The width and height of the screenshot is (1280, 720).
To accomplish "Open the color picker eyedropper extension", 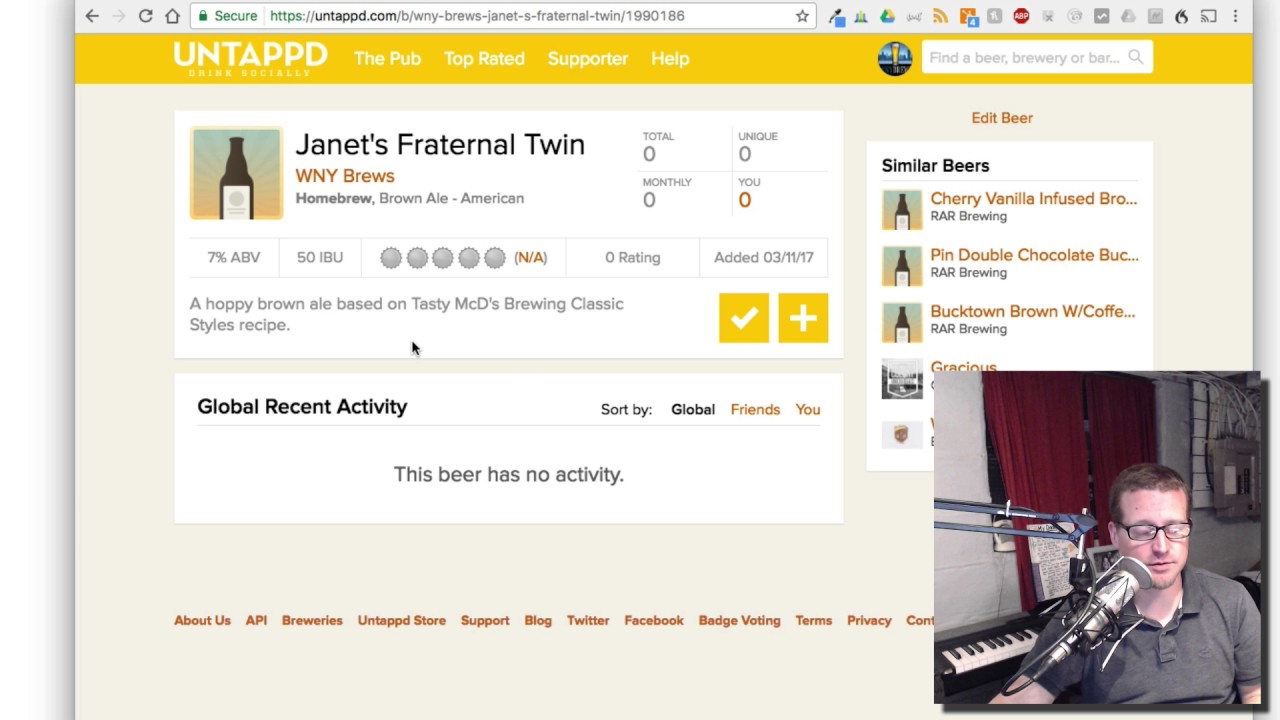I will (x=835, y=16).
